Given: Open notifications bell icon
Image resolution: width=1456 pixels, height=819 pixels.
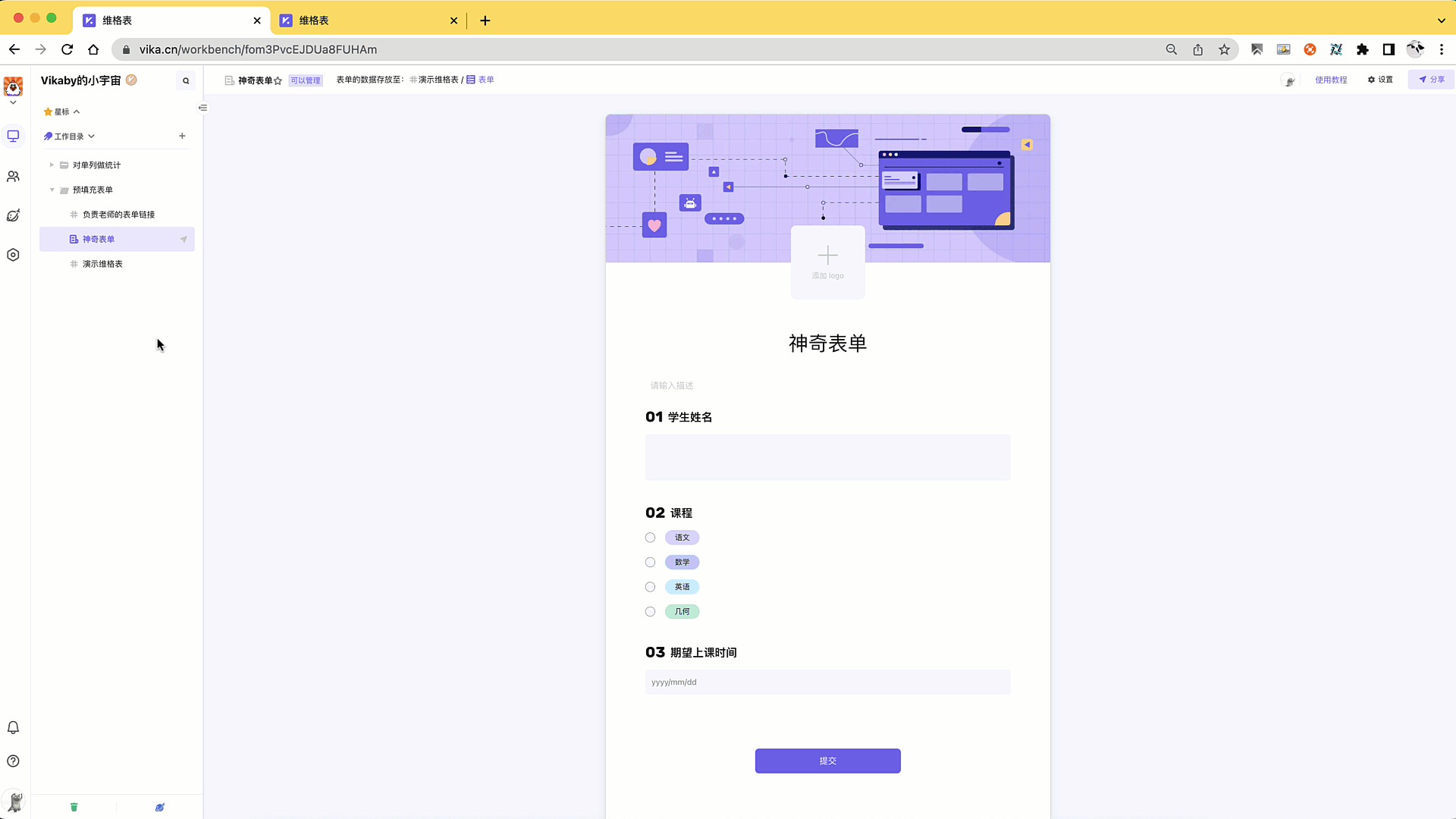Looking at the screenshot, I should coord(13,727).
